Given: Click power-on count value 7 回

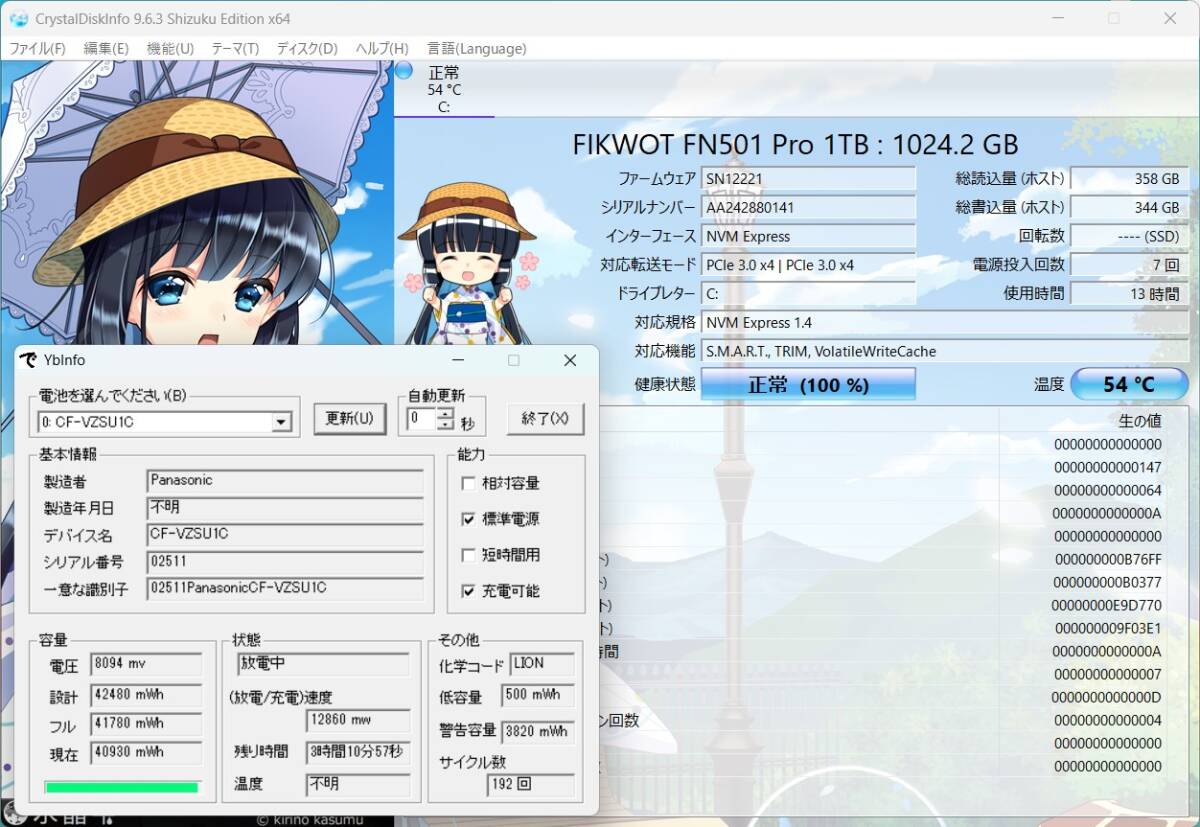Looking at the screenshot, I should pyautogui.click(x=1129, y=265).
